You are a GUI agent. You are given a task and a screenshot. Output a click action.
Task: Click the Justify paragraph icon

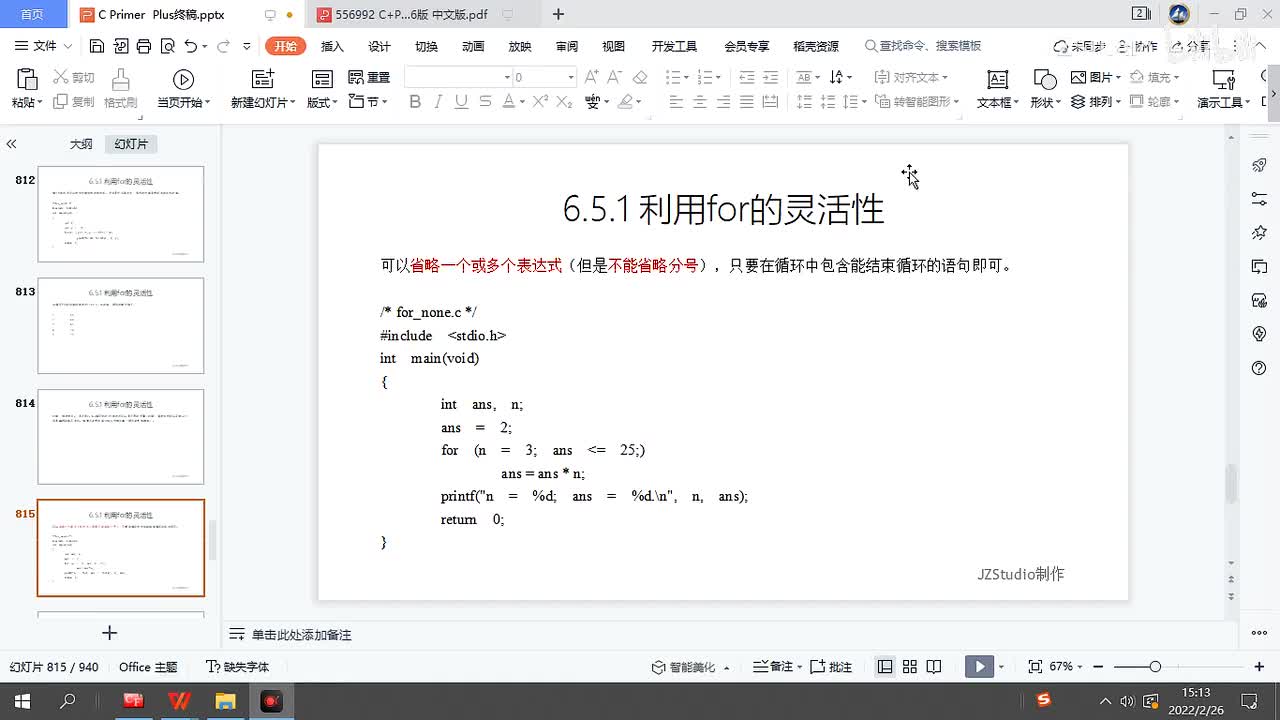pos(746,101)
